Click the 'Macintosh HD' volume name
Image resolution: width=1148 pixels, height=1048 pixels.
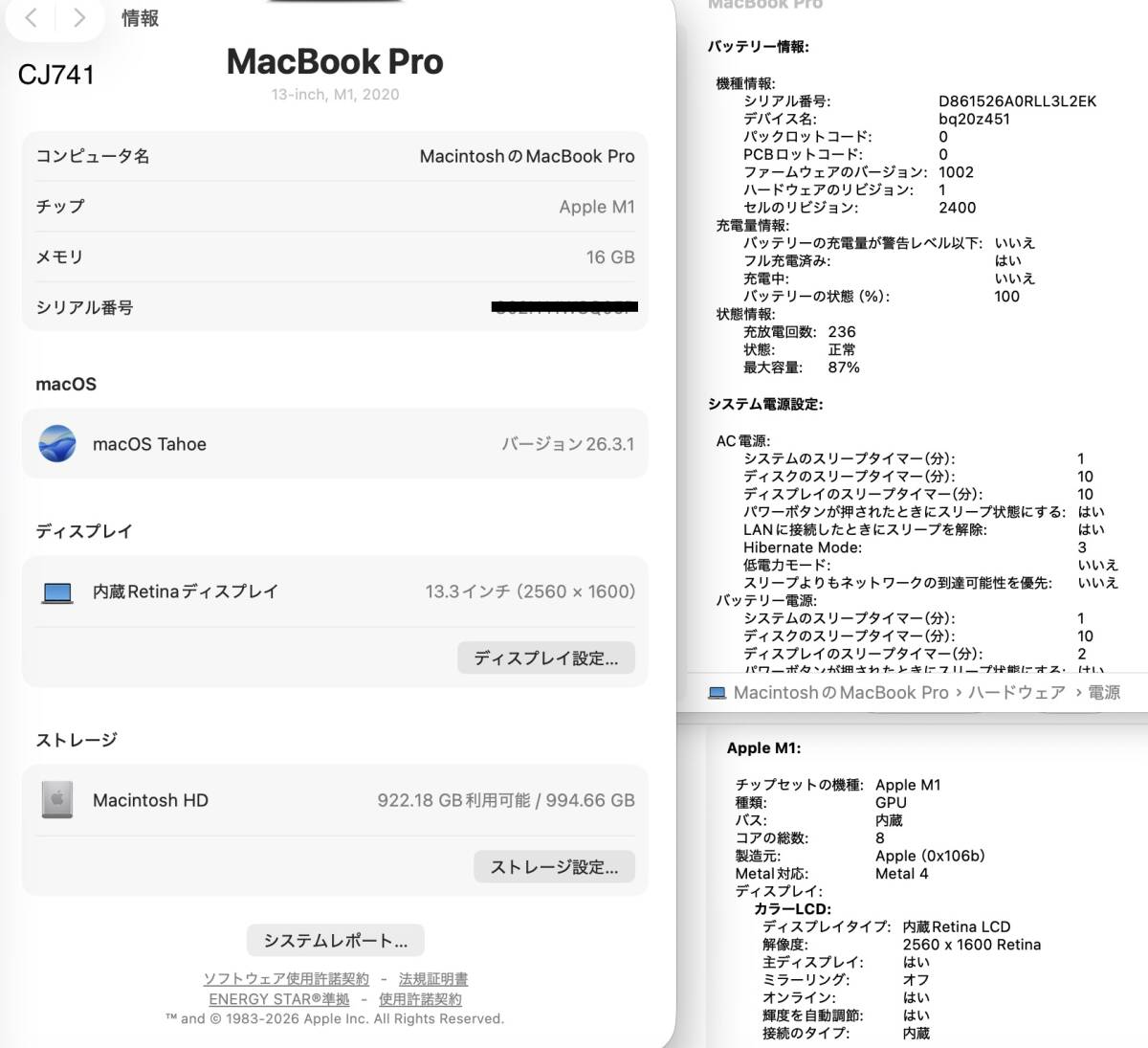pos(150,800)
